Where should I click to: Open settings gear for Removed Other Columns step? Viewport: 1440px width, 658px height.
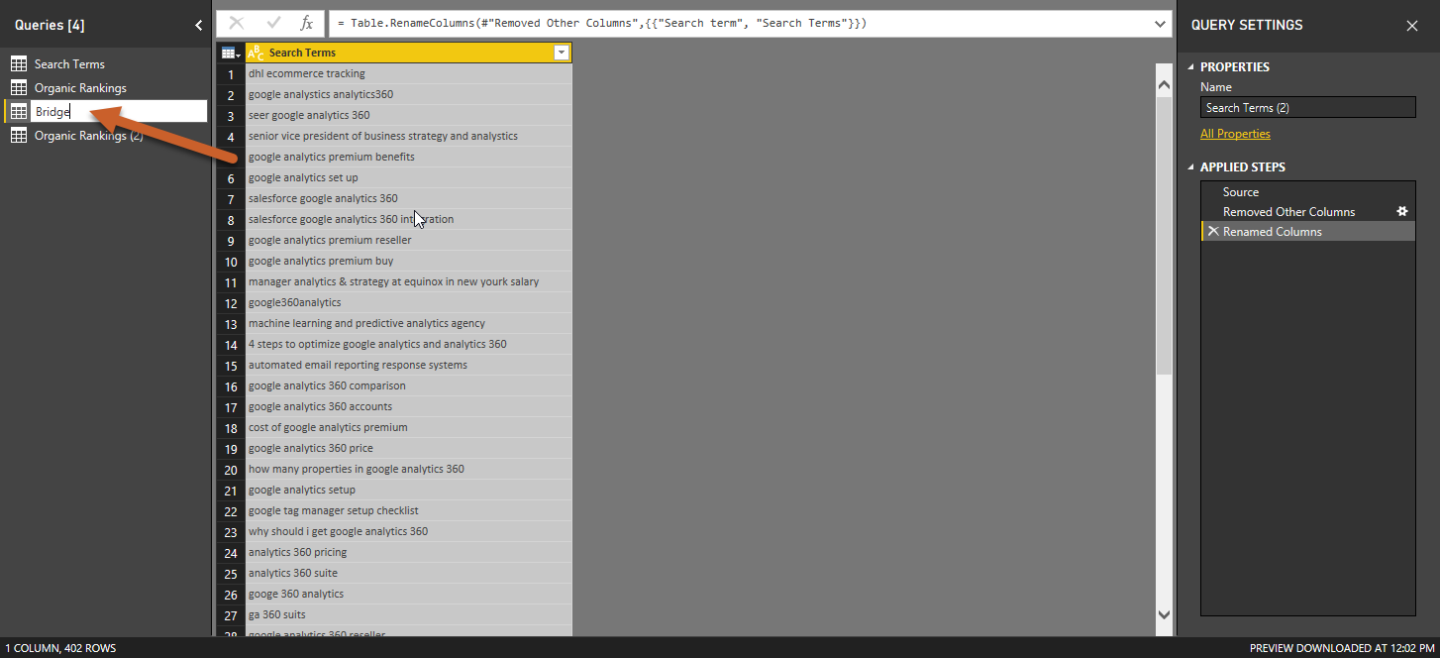pyautogui.click(x=1402, y=211)
